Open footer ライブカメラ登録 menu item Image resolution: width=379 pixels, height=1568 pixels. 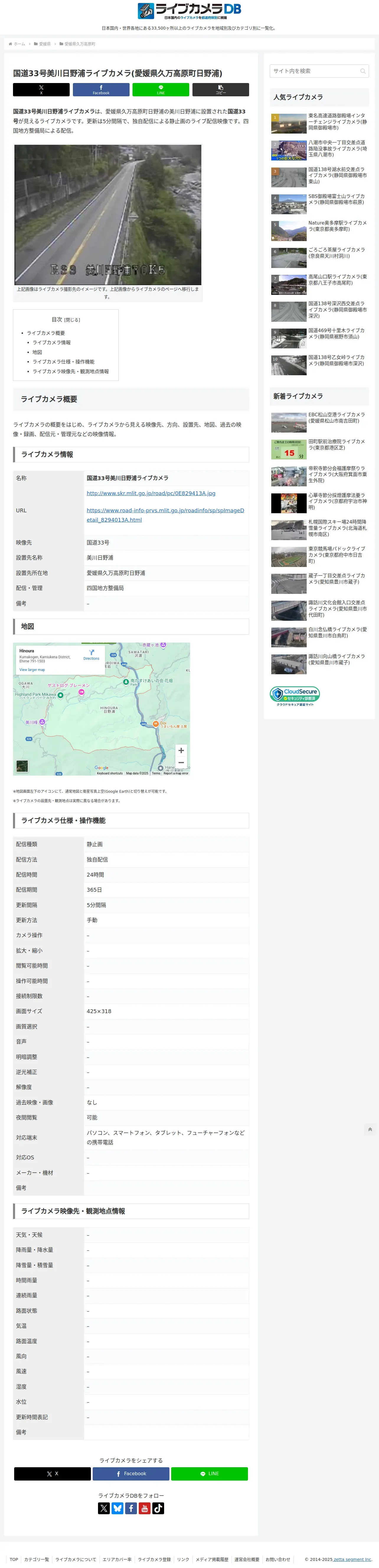(x=154, y=1559)
